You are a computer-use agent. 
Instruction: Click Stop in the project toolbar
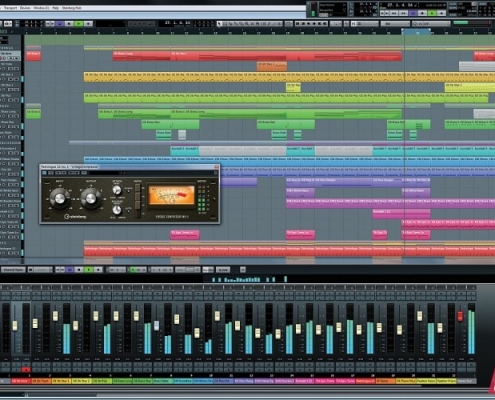coord(69,24)
